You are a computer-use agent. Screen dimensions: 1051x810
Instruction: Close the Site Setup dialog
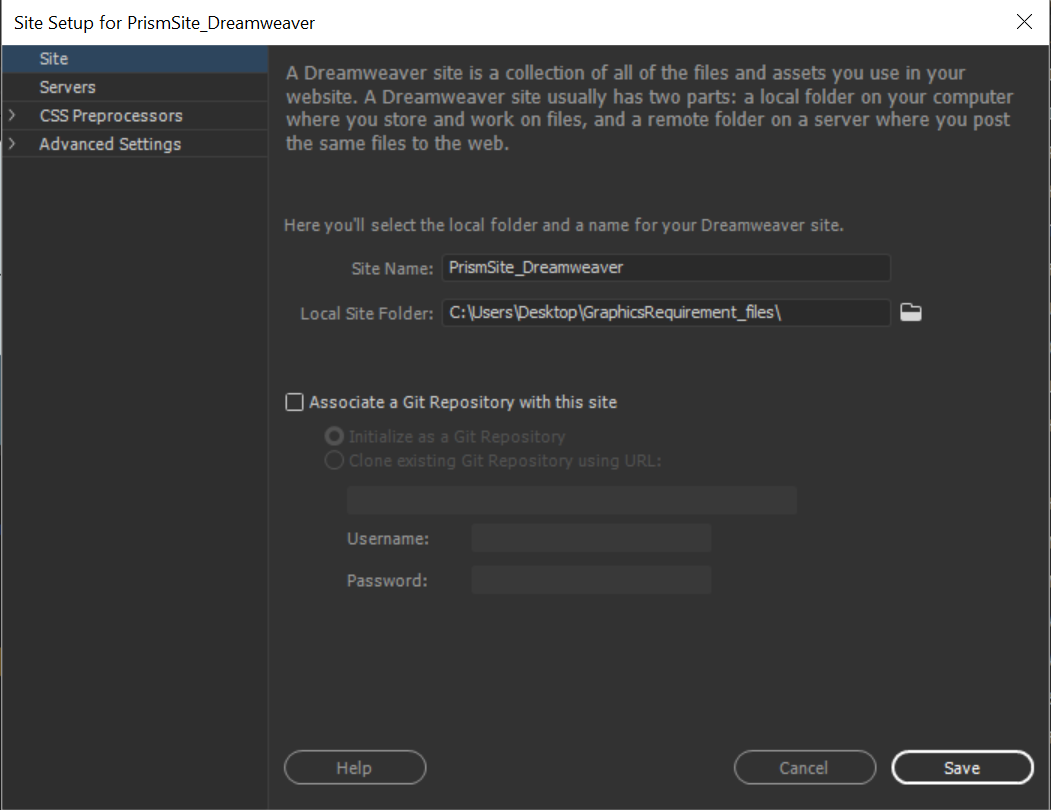click(x=1023, y=21)
